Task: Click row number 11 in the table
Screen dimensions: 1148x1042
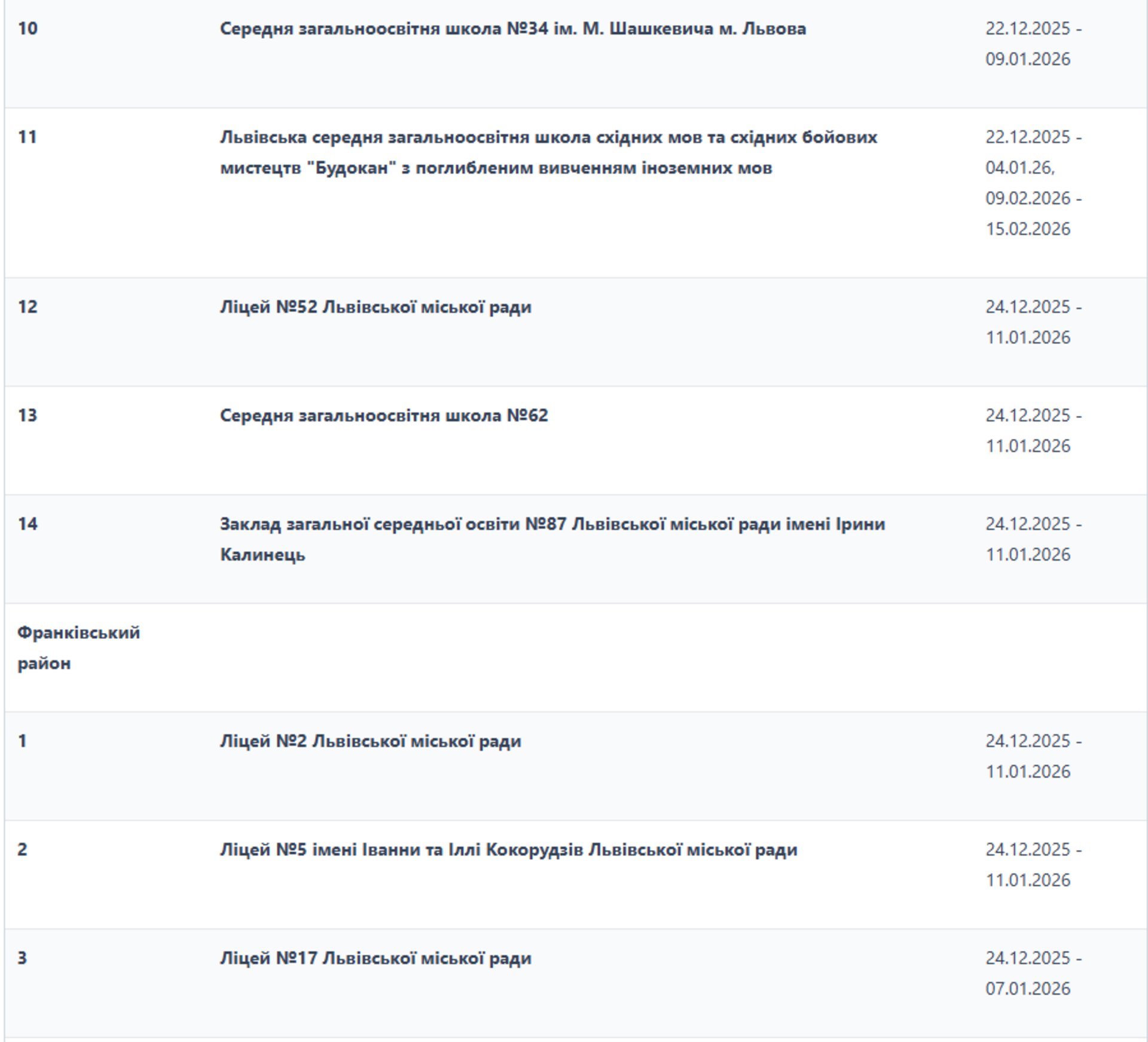Action: tap(28, 137)
